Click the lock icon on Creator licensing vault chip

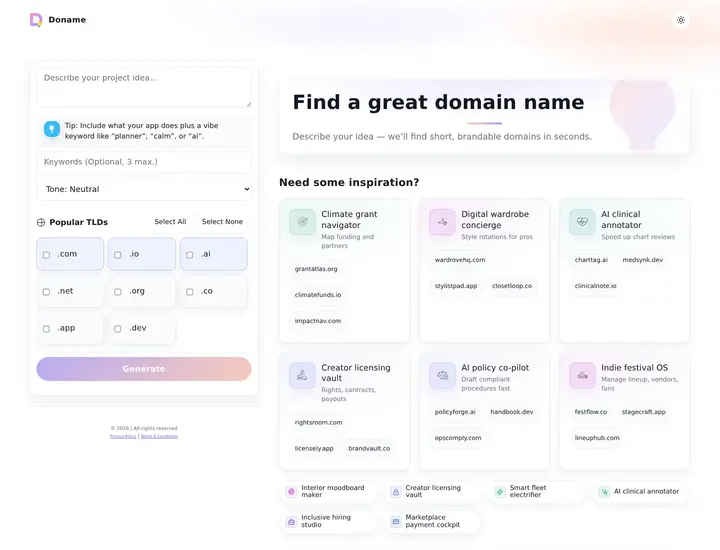(395, 492)
